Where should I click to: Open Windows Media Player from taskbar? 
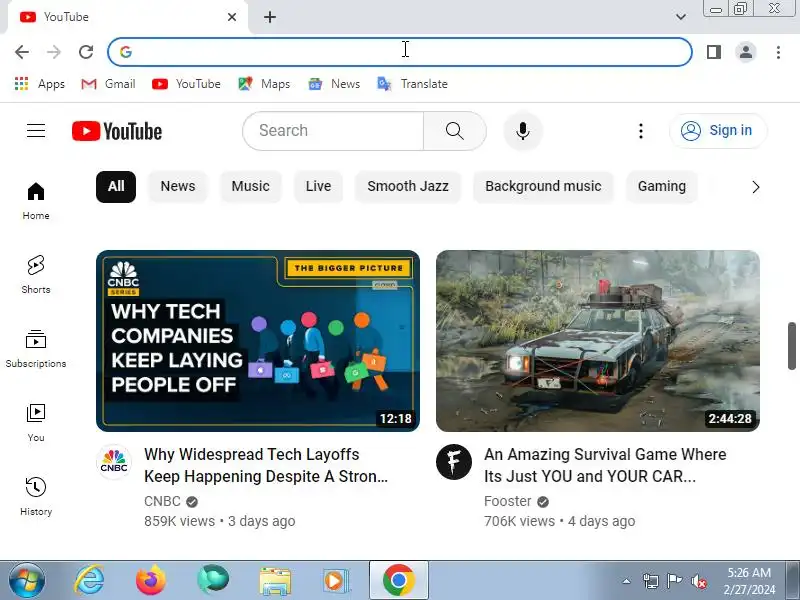click(x=335, y=581)
